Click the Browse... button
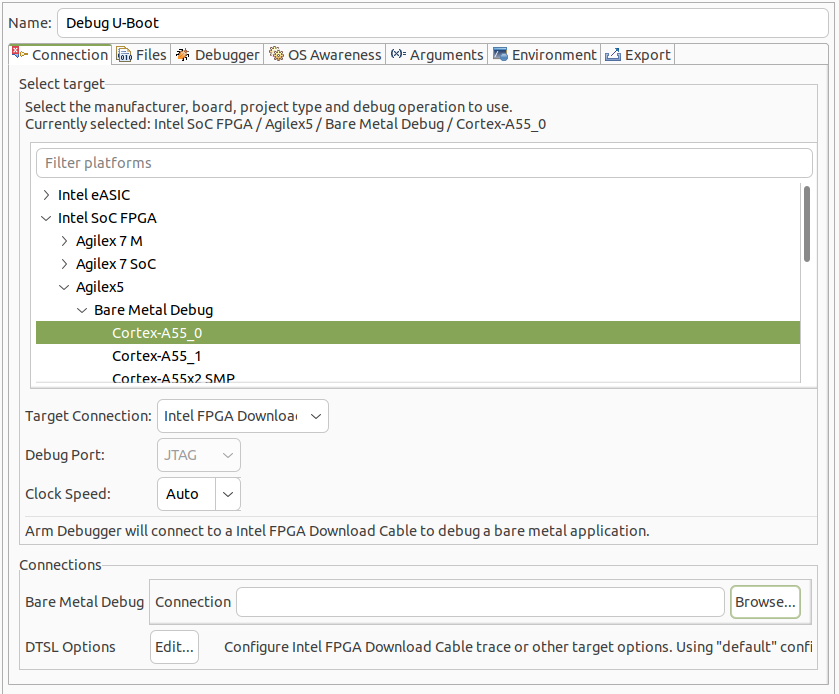Screen dimensions: 839x694 tap(765, 602)
